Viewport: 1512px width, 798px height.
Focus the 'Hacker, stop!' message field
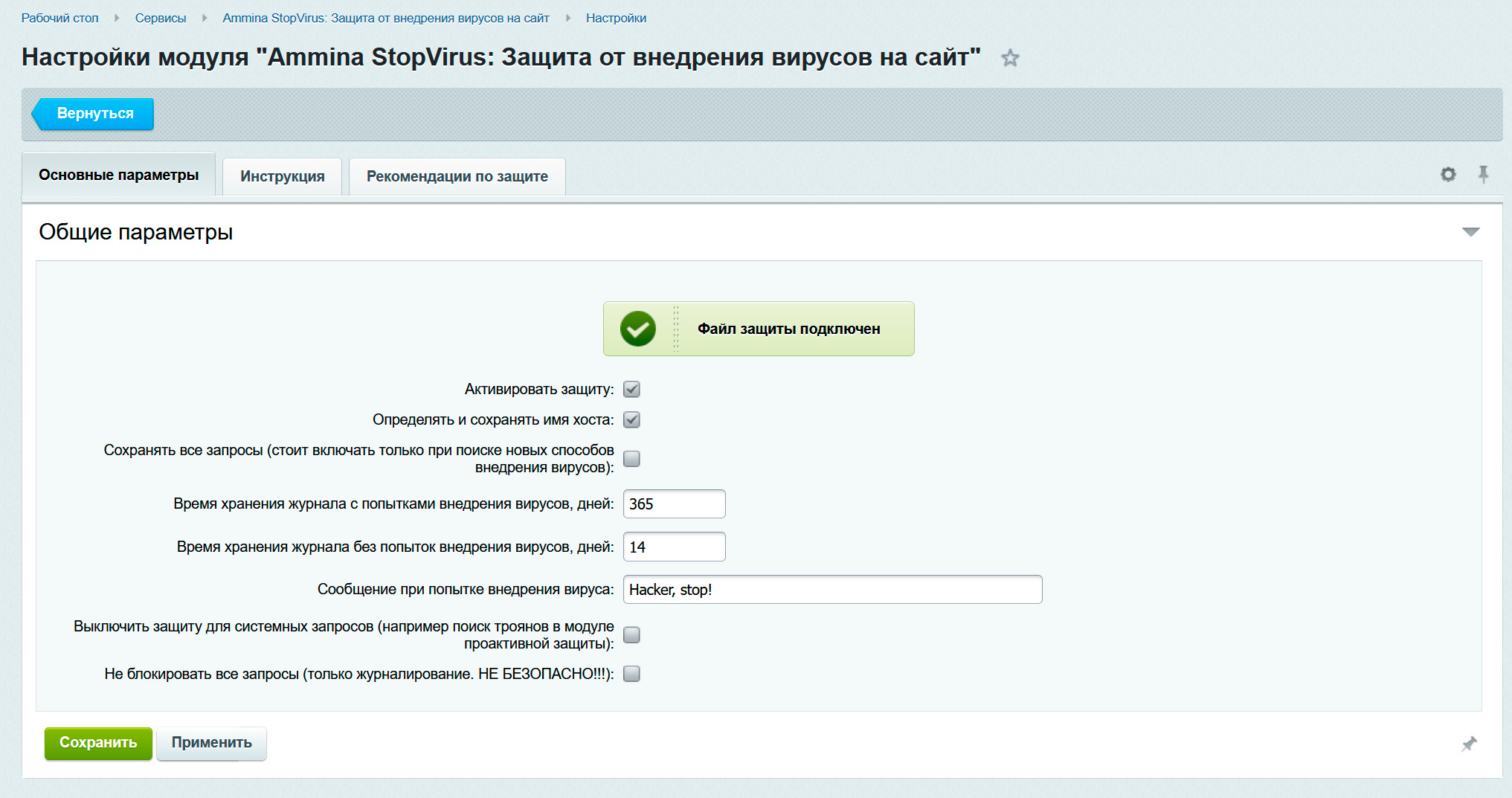tap(831, 590)
